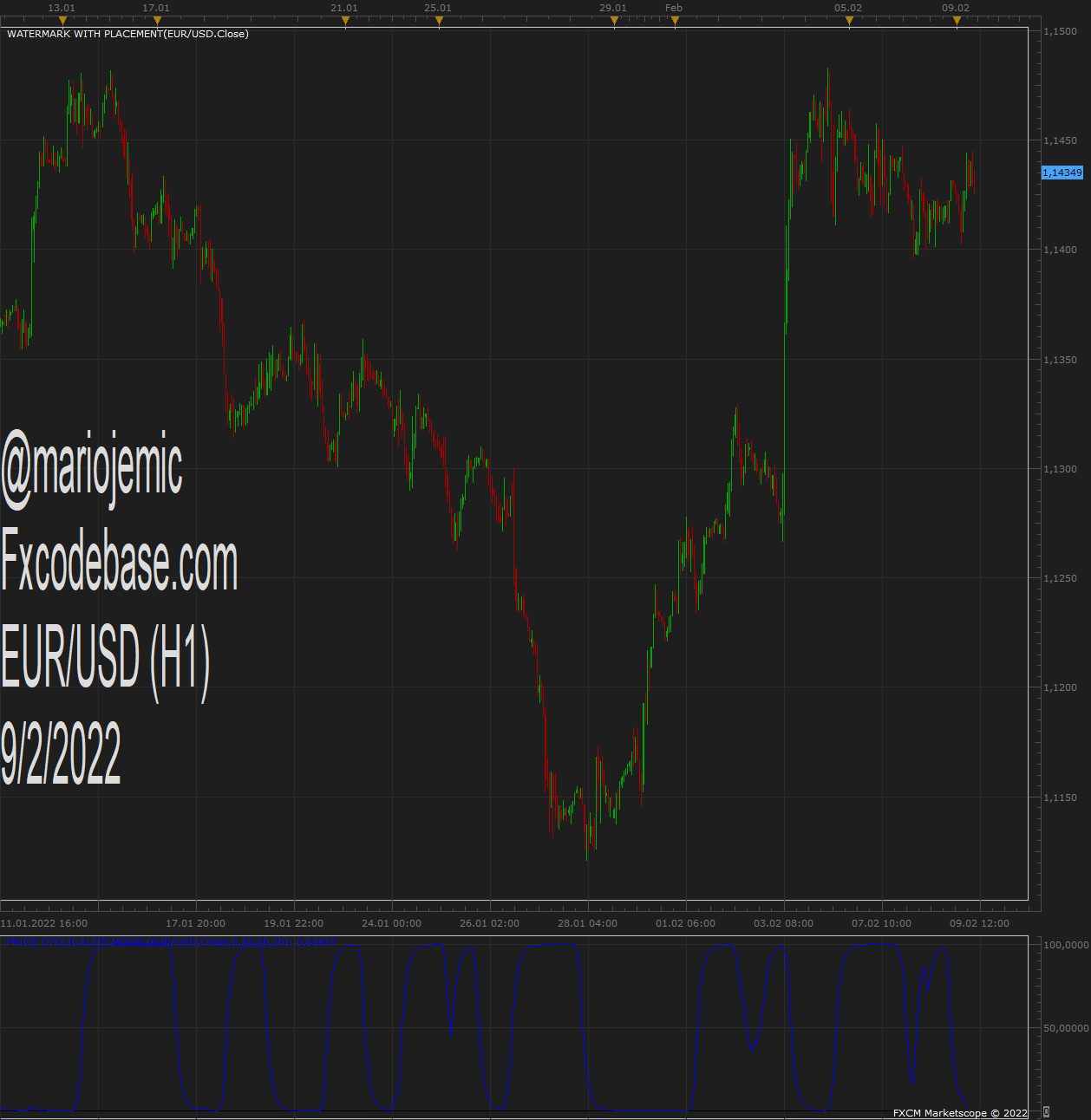Click the 17.01 20:00 time axis label
Screen dimensions: 1091x1120
click(196, 923)
